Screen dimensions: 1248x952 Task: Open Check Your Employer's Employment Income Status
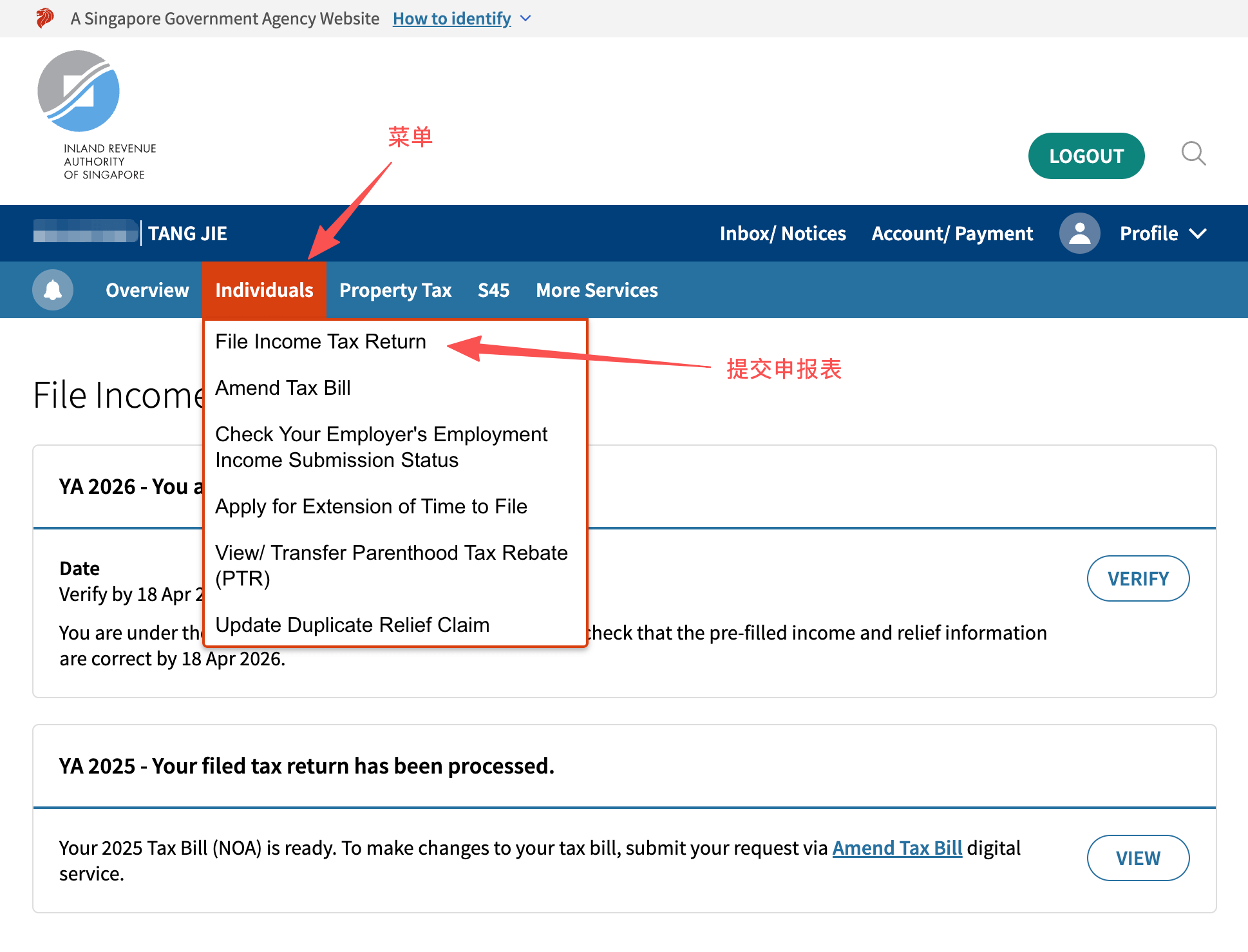point(381,447)
